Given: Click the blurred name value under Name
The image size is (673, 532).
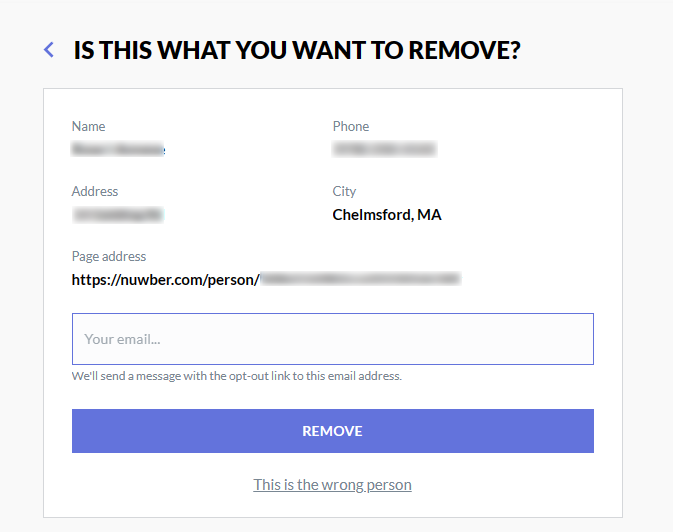Looking at the screenshot, I should (118, 149).
